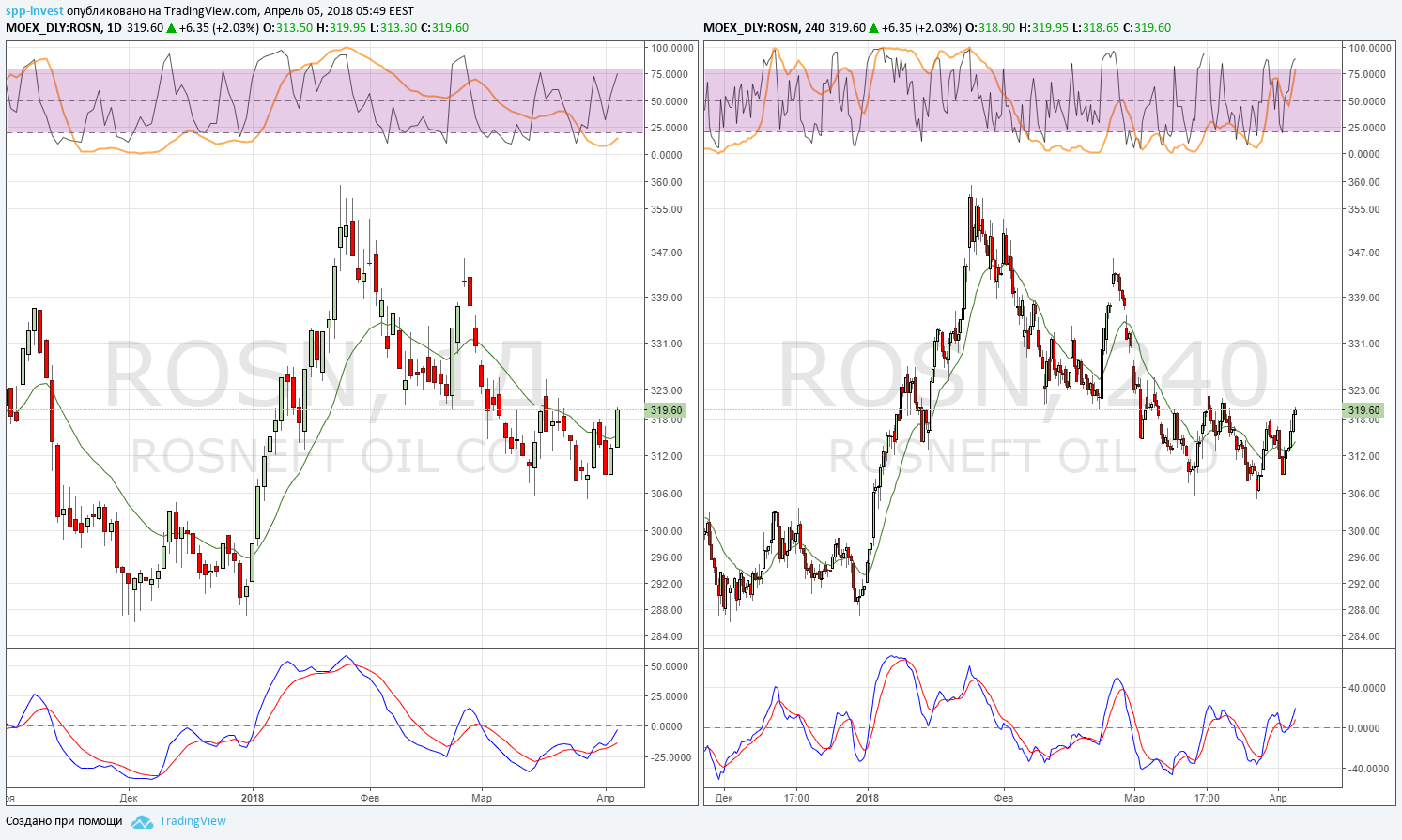Image resolution: width=1402 pixels, height=840 pixels.
Task: Click the Создано при помощи caption
Action: pyautogui.click(x=64, y=821)
